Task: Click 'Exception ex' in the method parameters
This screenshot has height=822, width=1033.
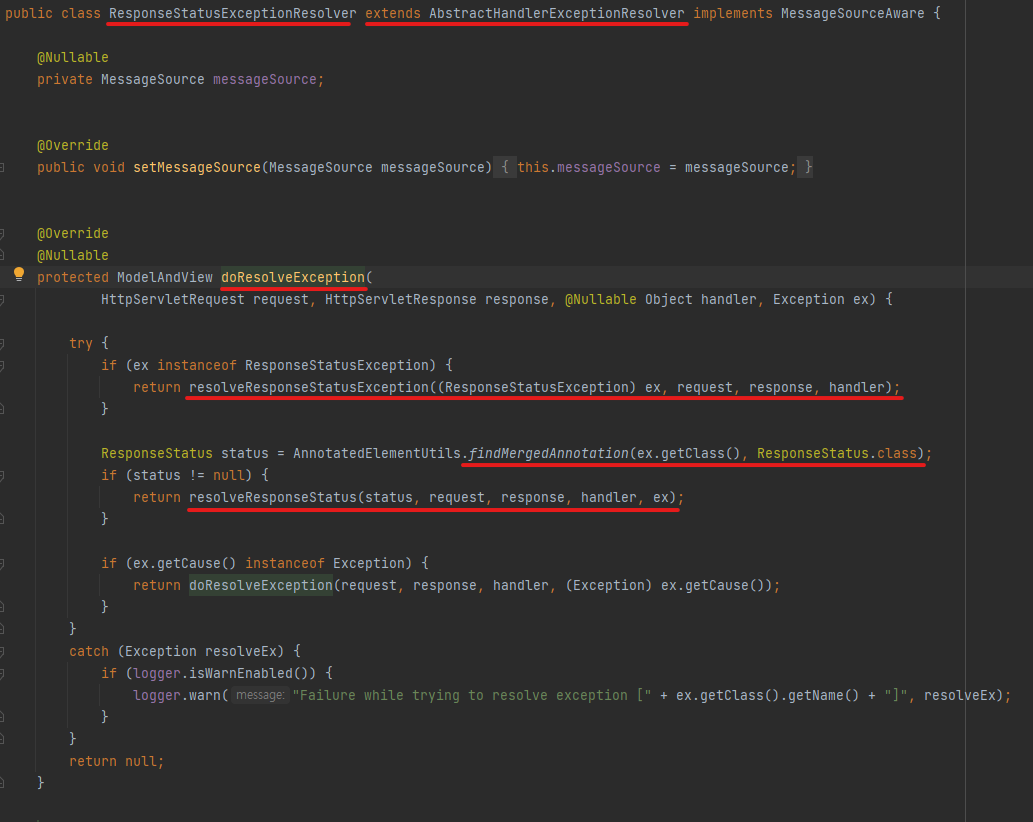Action: (821, 300)
